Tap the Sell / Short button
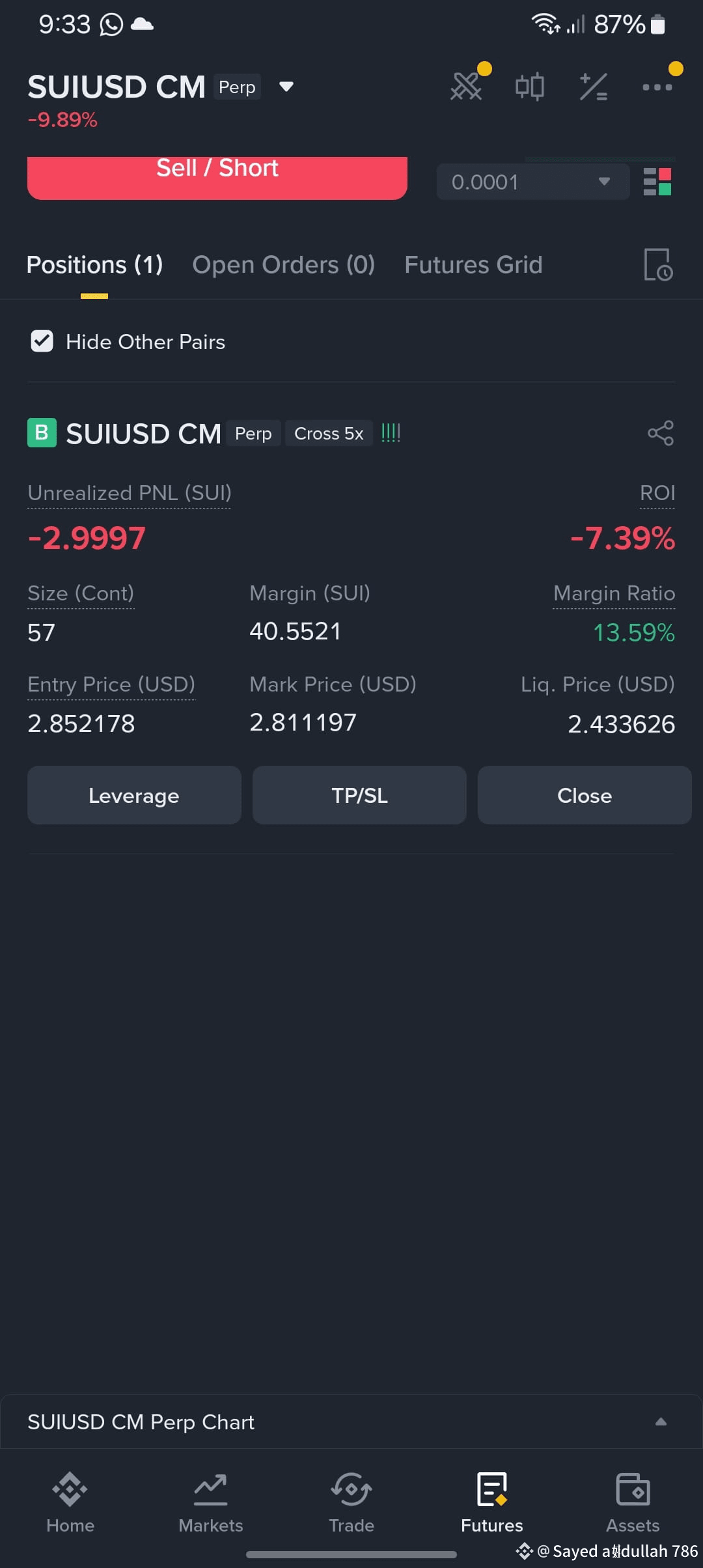The image size is (703, 1568). tap(217, 177)
